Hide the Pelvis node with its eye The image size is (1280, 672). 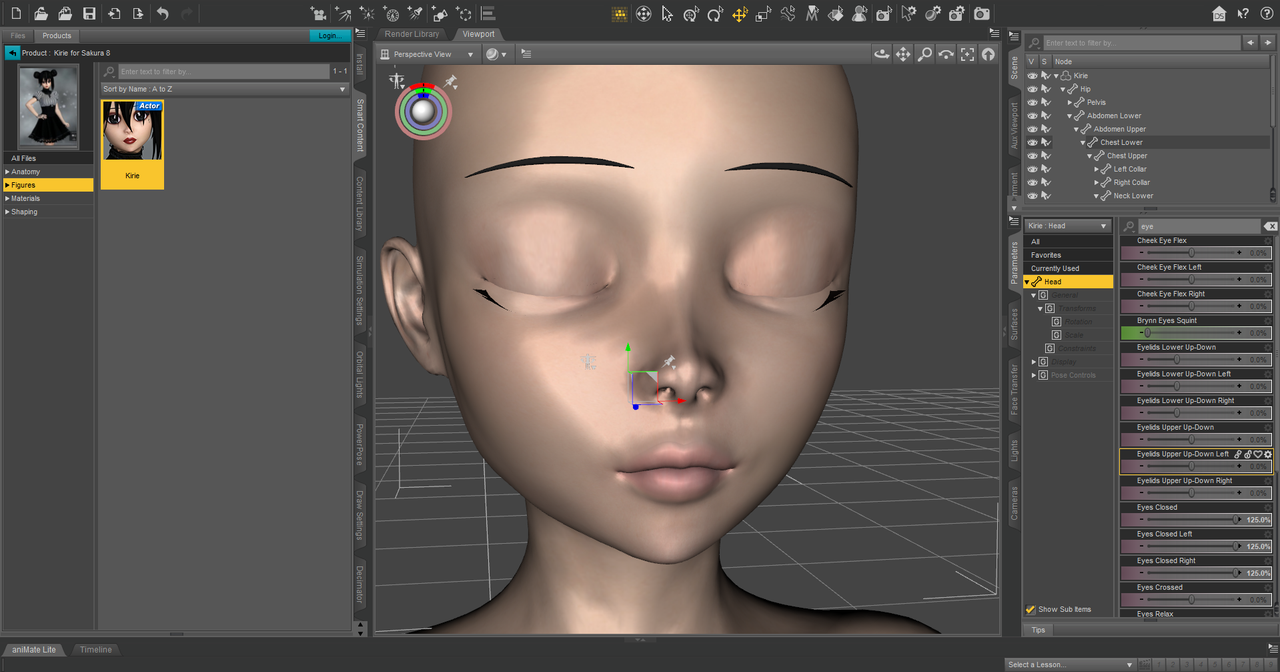click(x=1033, y=102)
